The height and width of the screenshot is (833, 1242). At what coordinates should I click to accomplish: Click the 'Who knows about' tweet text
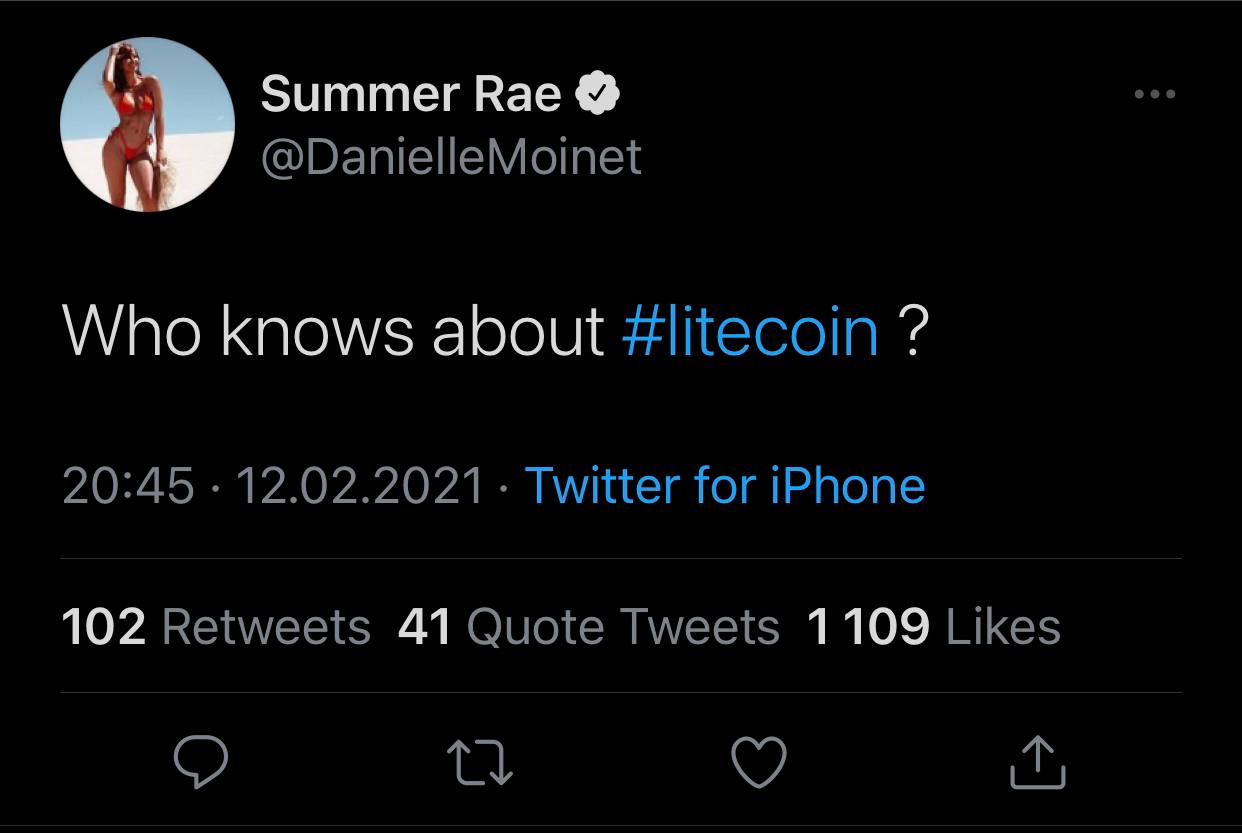(x=333, y=331)
